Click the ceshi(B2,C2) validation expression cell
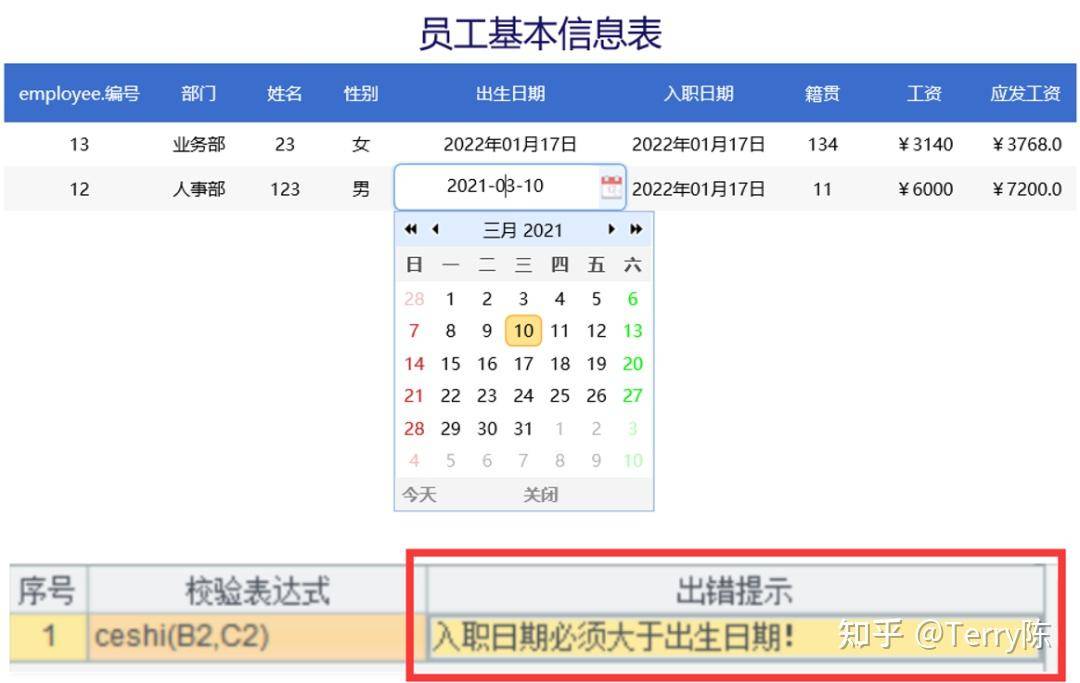The width and height of the screenshot is (1080, 683). [x=256, y=636]
